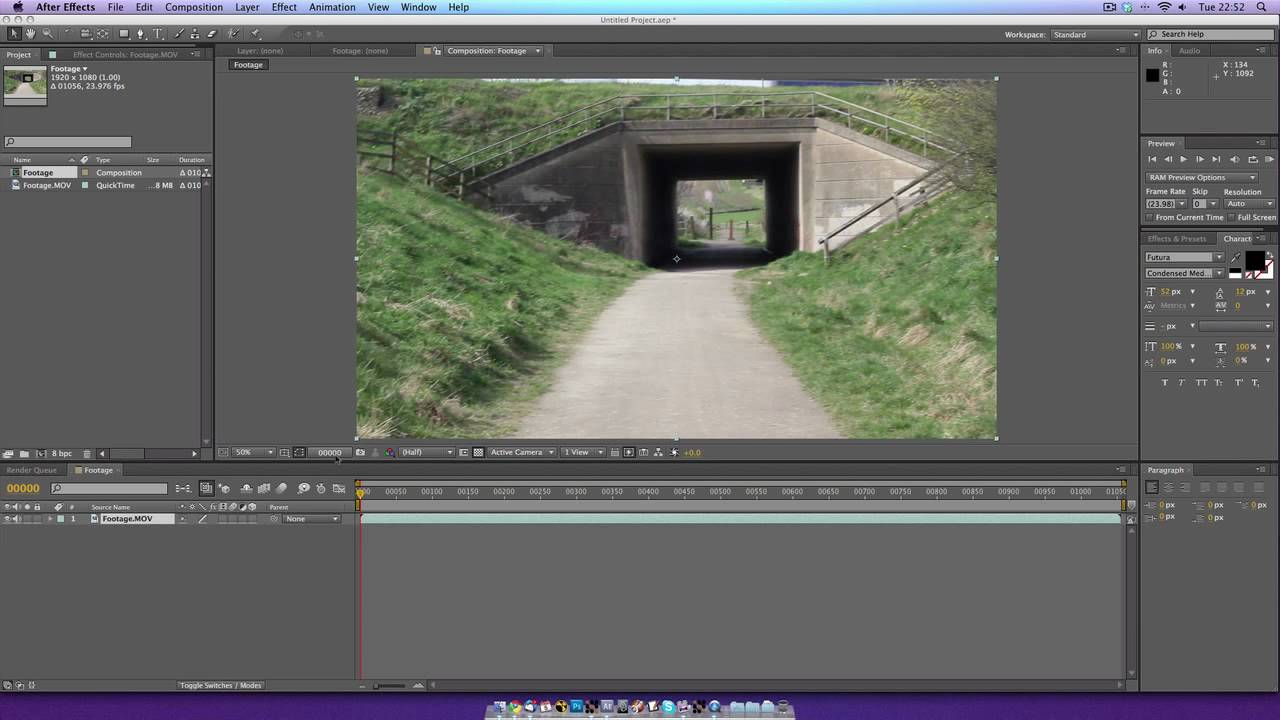The image size is (1280, 720).
Task: Select the Zoom magnifier tool
Action: 48,34
